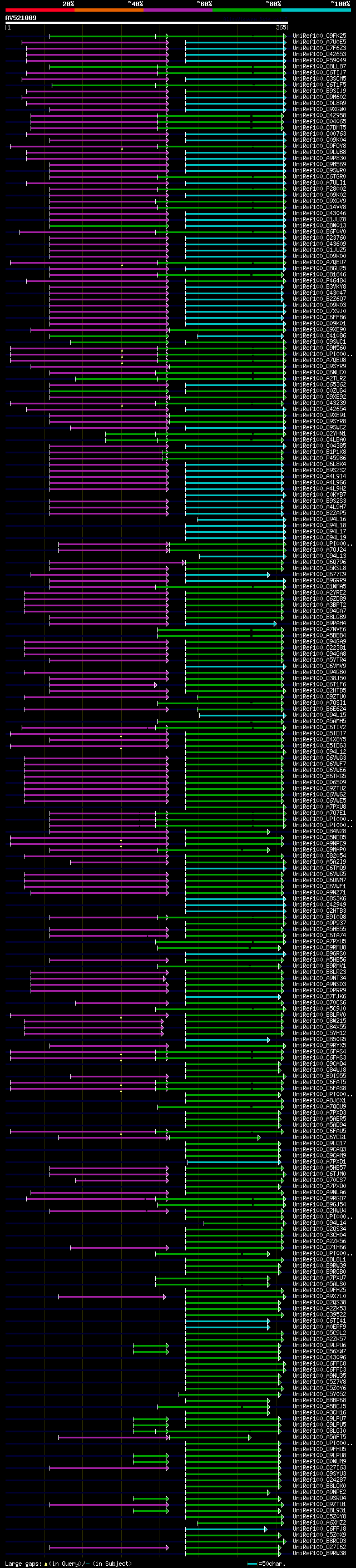The image size is (356, 1568).
Task: Open hit UniRef100_Q8W013
Action: (x=319, y=226)
